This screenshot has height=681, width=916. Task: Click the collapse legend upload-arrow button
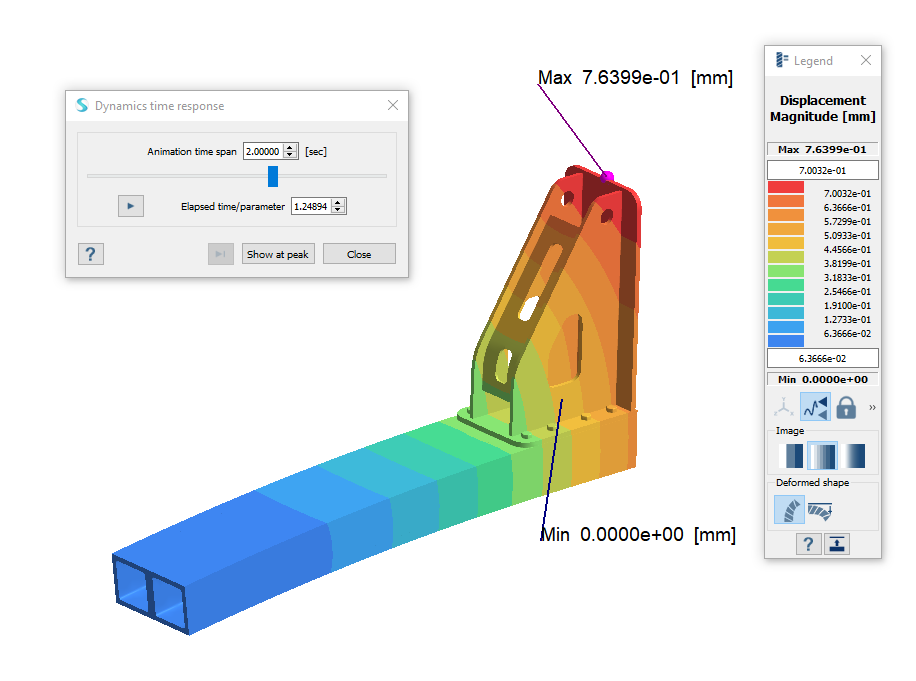click(x=837, y=544)
